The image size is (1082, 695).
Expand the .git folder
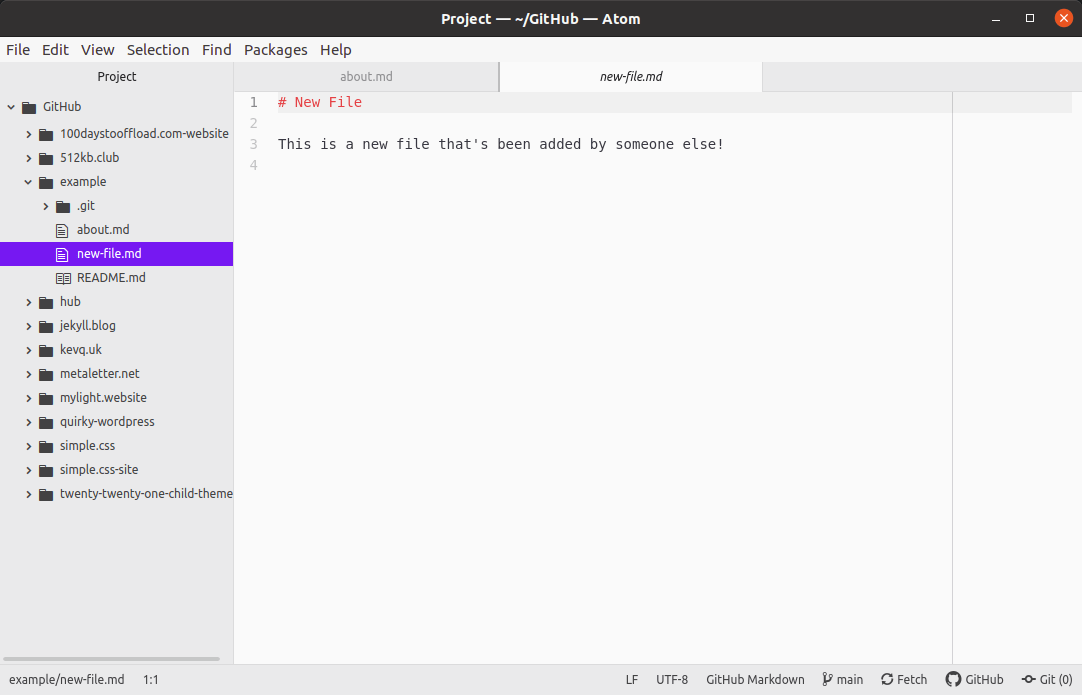tap(45, 205)
